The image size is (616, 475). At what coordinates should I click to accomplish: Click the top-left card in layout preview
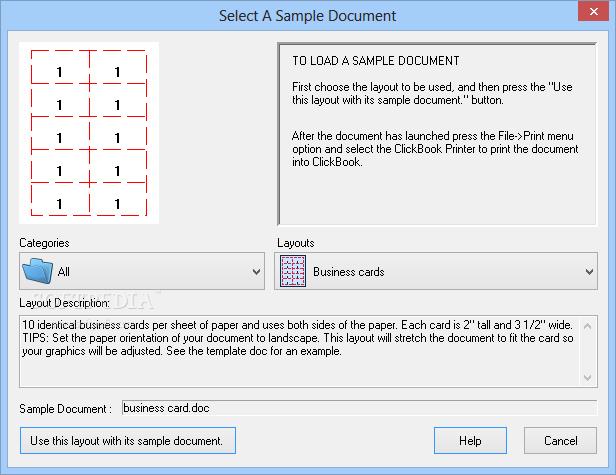pyautogui.click(x=60, y=72)
